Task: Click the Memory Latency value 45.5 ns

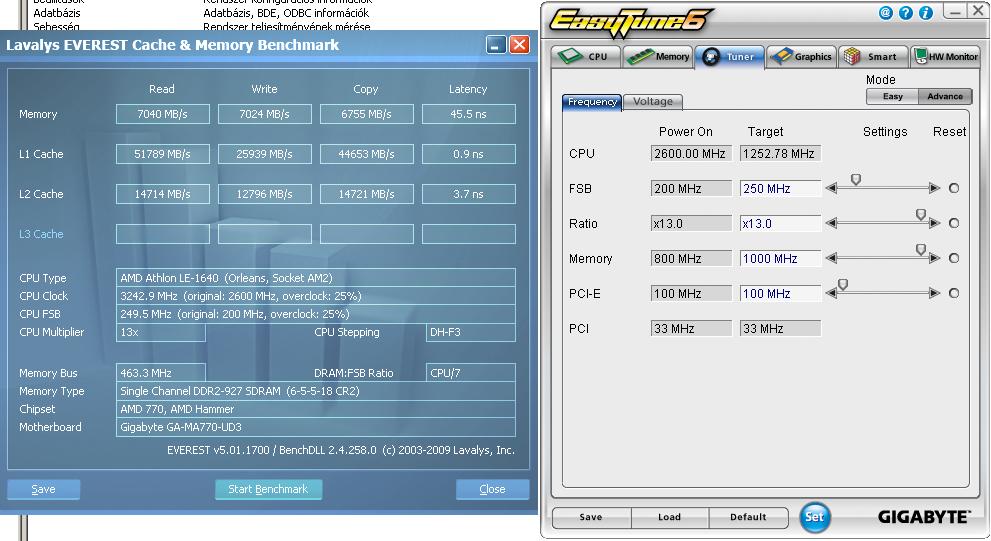Action: point(468,114)
